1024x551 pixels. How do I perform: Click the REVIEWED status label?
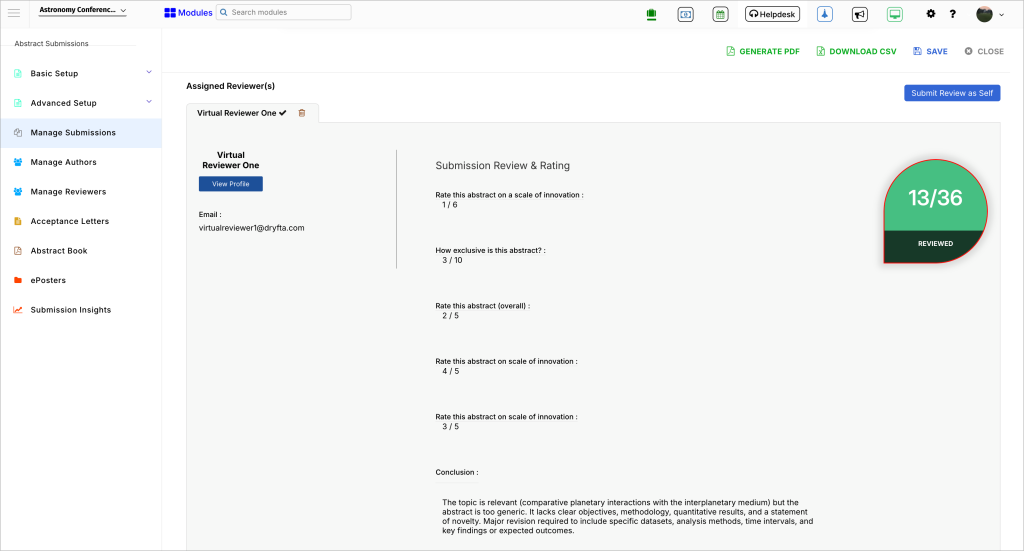pos(935,244)
